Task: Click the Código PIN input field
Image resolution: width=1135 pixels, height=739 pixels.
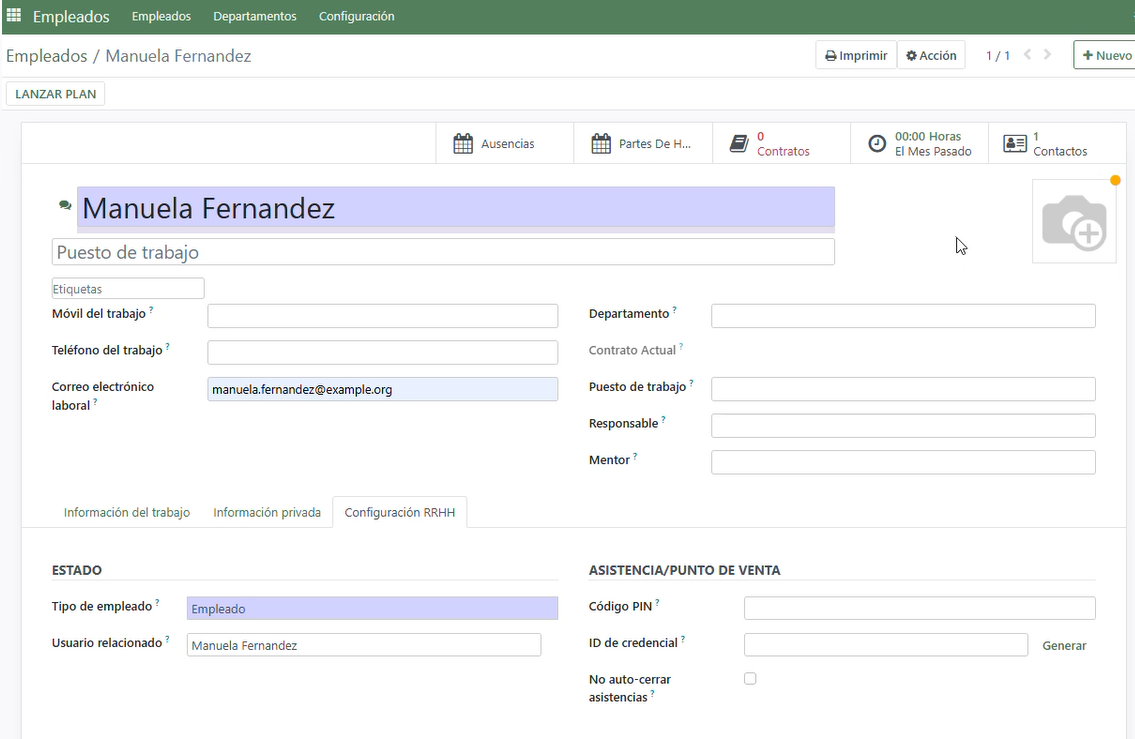Action: [919, 608]
